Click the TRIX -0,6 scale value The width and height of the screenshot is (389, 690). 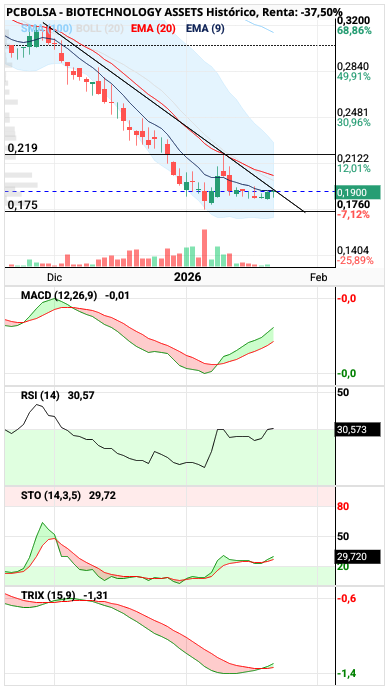coord(347,598)
